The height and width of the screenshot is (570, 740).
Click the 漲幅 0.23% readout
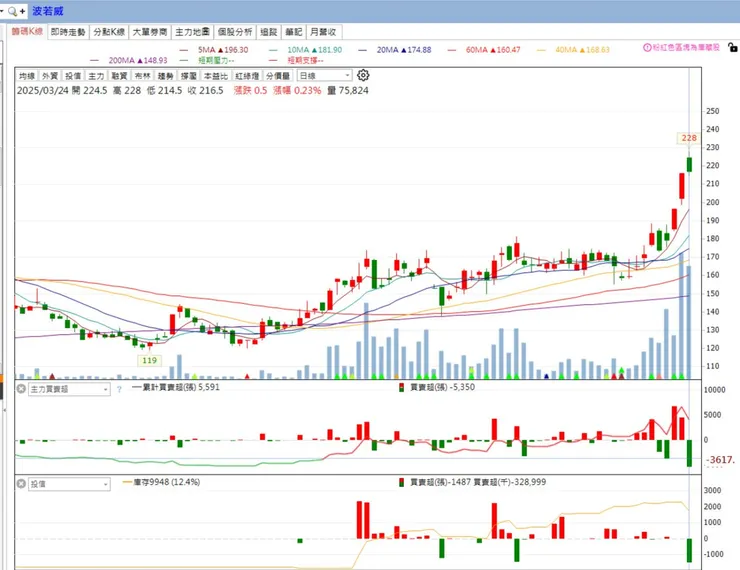click(297, 90)
